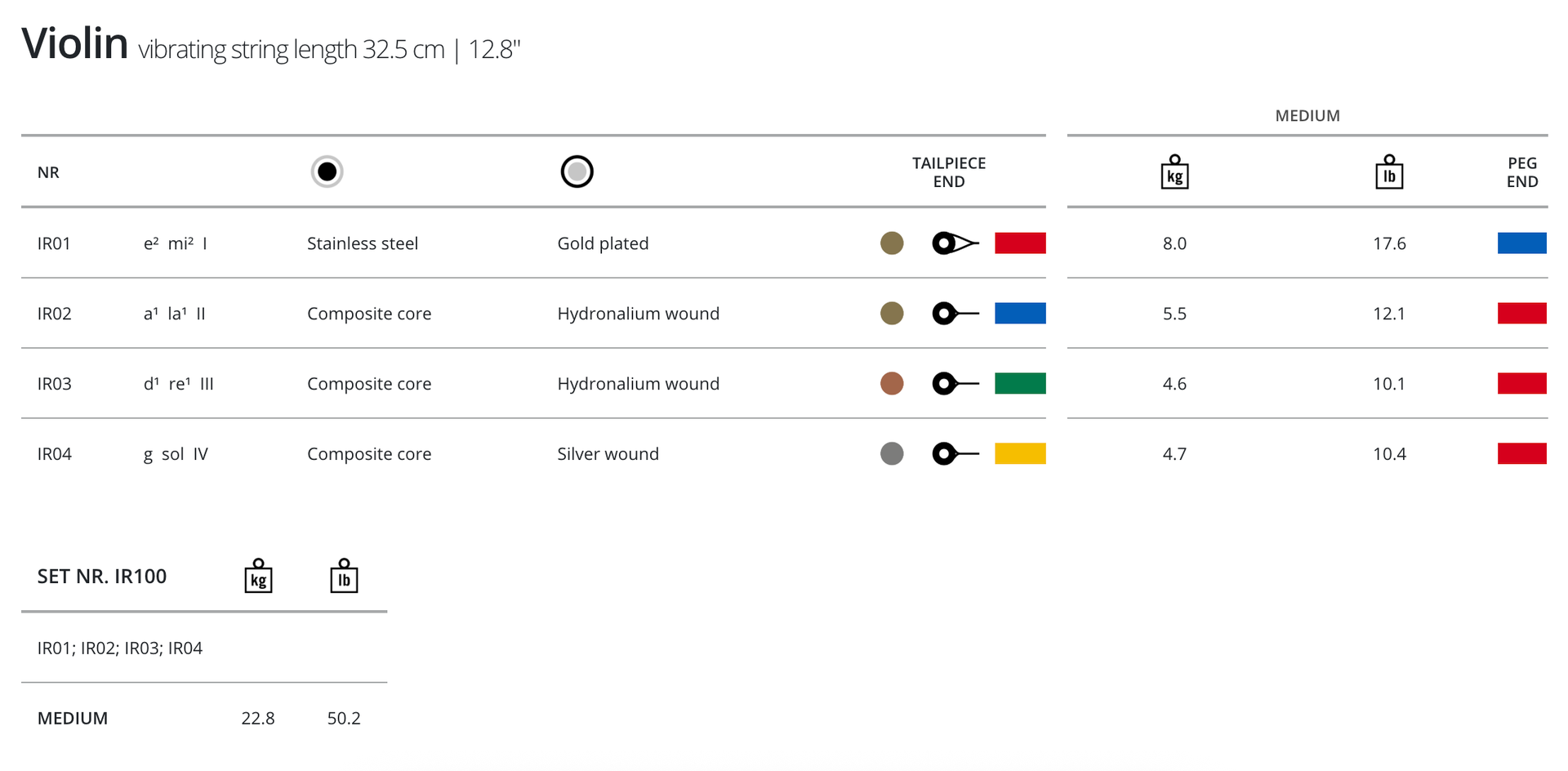Click the ball end icon in IR02 row
The image size is (1568, 771).
coord(955,314)
